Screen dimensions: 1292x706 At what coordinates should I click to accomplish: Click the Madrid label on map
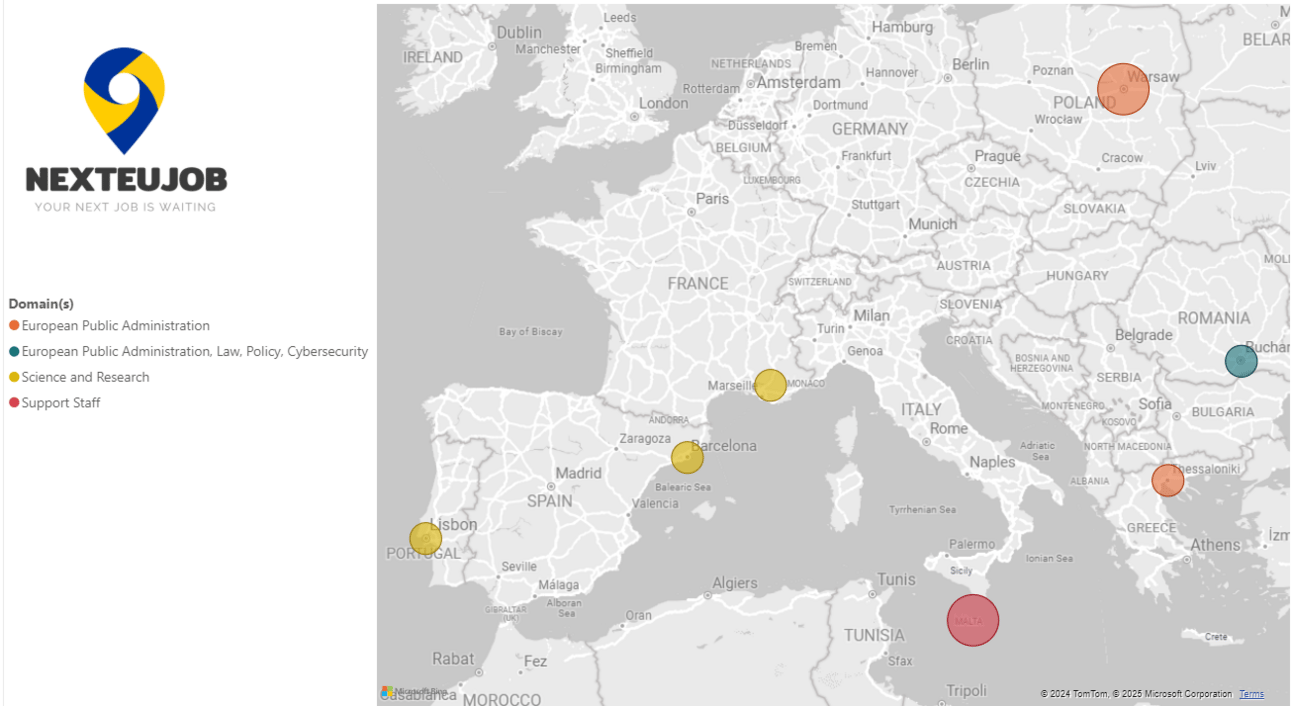[578, 473]
